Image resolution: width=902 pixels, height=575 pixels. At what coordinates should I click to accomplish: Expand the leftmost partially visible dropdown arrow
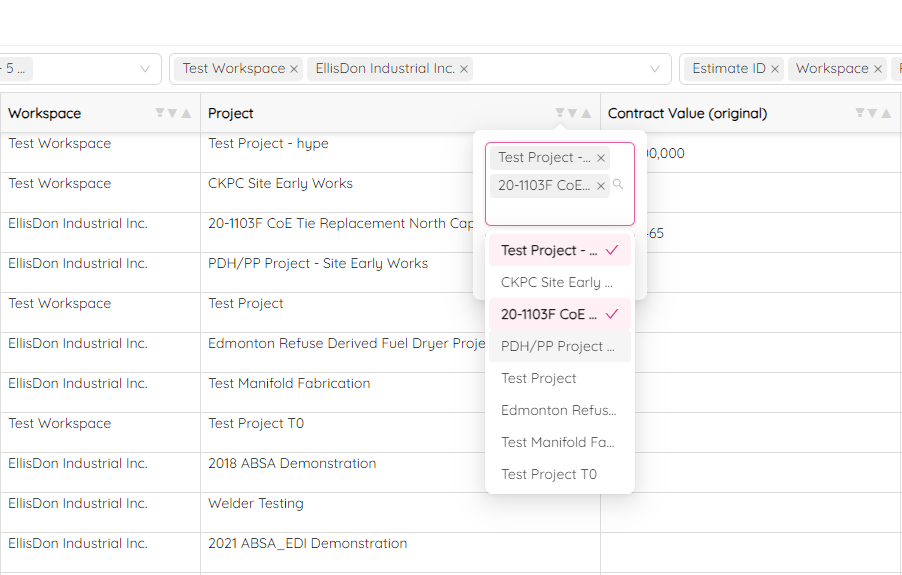click(x=145, y=69)
